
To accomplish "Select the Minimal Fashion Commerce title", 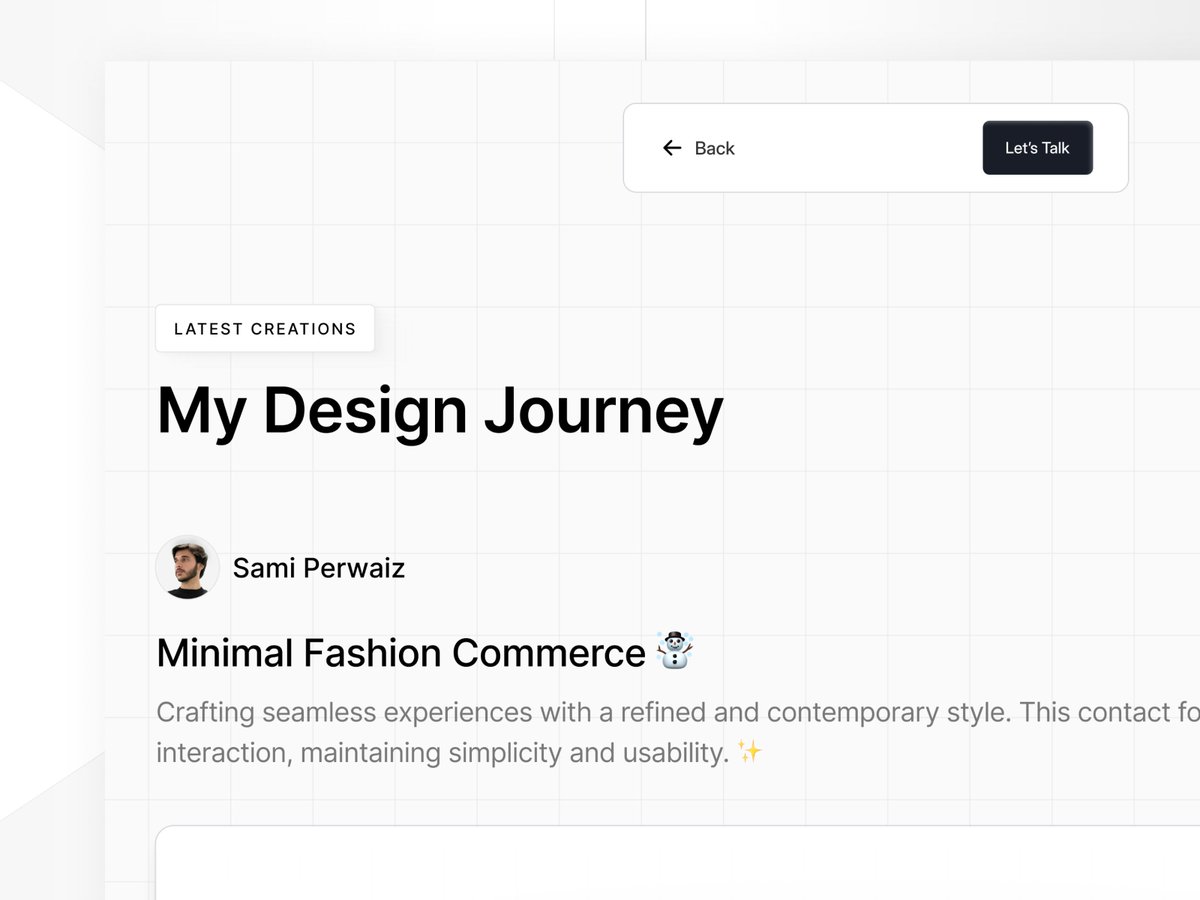I will [401, 653].
